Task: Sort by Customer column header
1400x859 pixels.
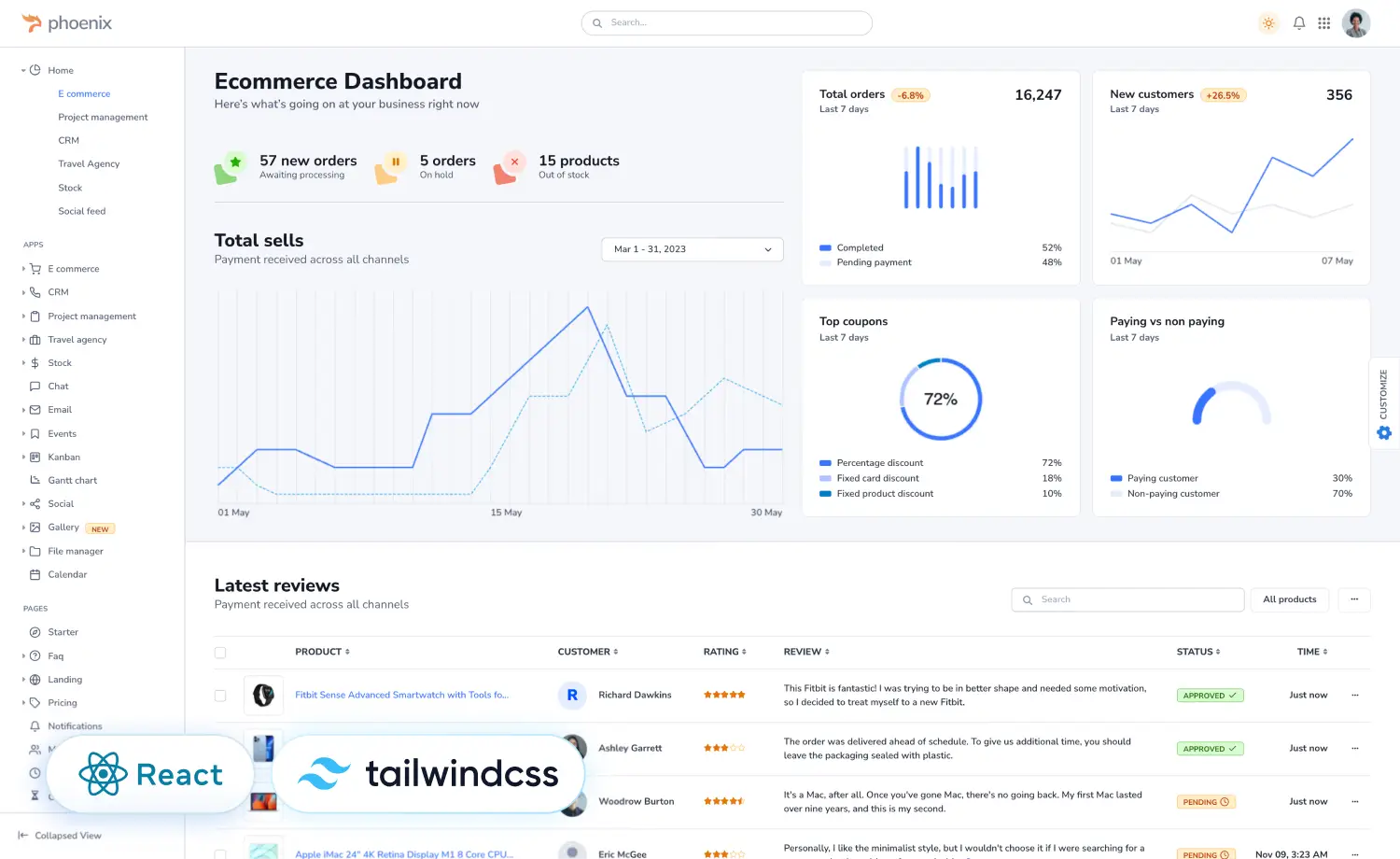Action: pos(588,652)
